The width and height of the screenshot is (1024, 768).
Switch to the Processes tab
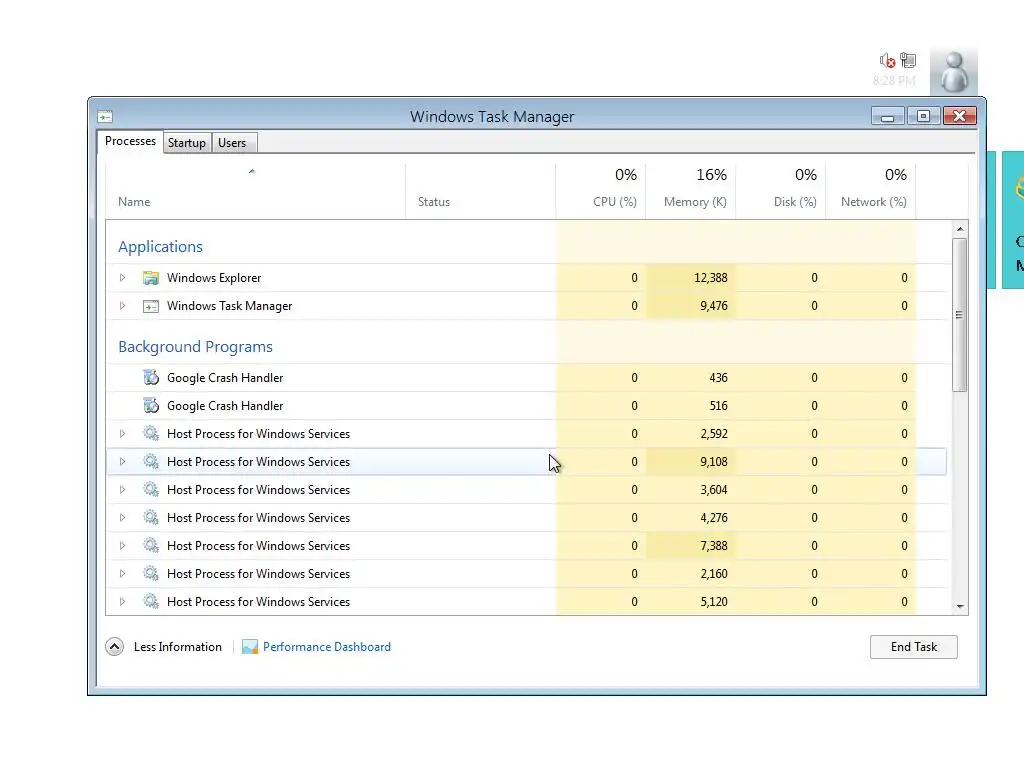[x=130, y=142]
